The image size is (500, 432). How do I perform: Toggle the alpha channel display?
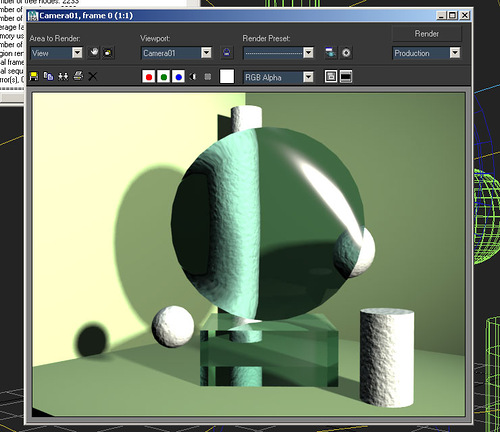tap(193, 77)
